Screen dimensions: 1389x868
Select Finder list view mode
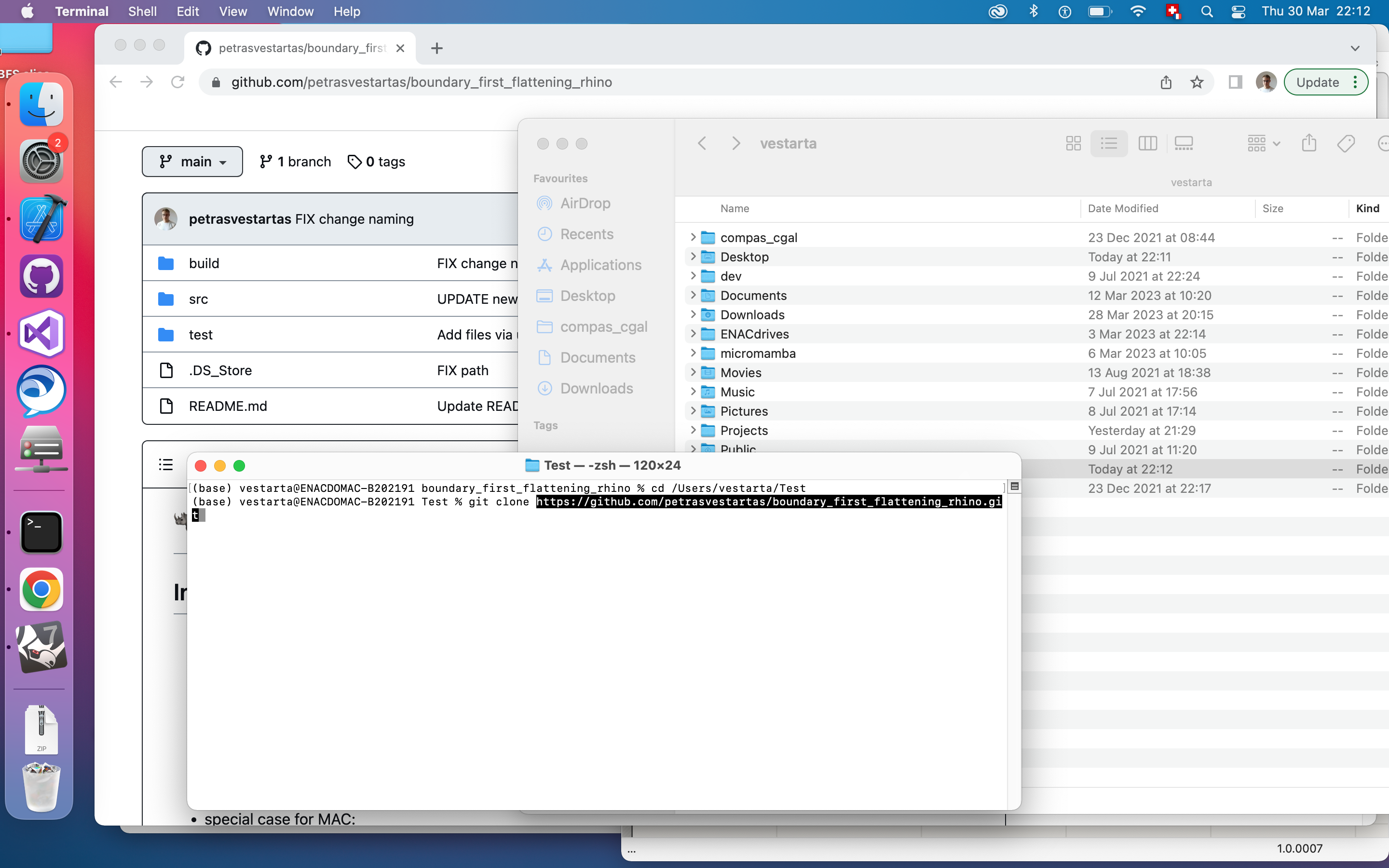pos(1109,143)
